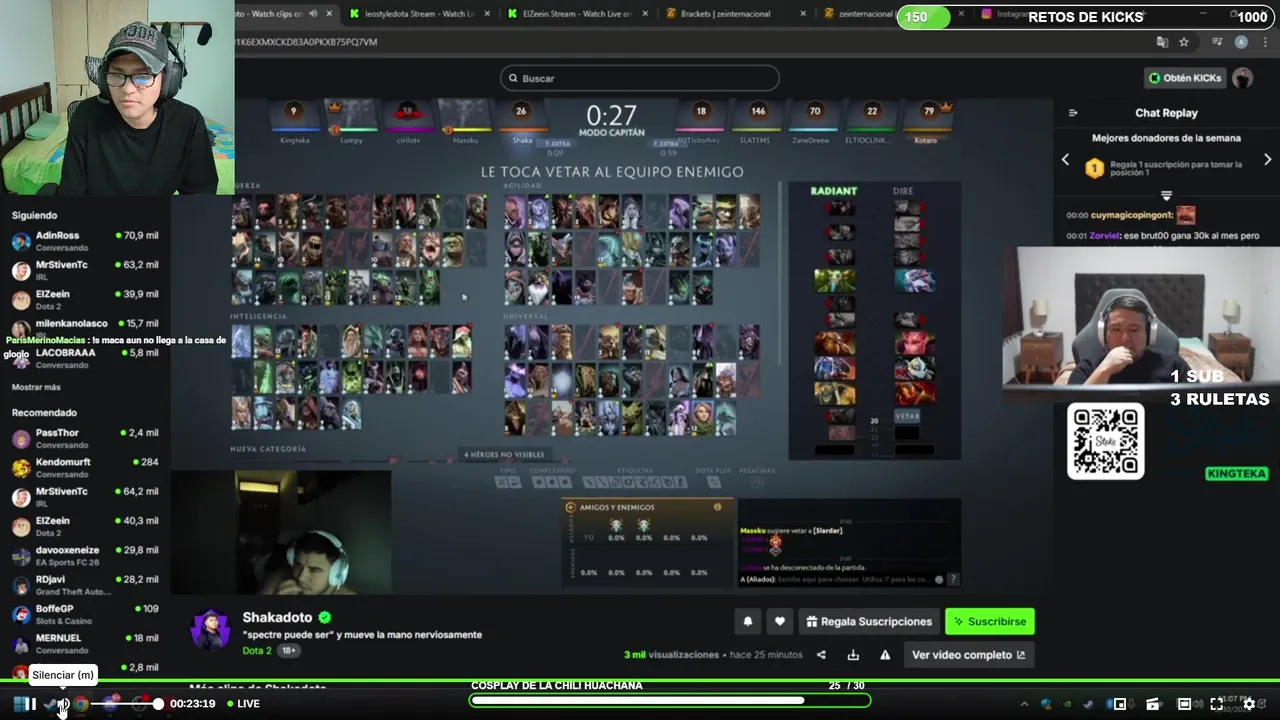The height and width of the screenshot is (720, 1280).
Task: Open RDjavi channel in sidebar
Action: (85, 584)
